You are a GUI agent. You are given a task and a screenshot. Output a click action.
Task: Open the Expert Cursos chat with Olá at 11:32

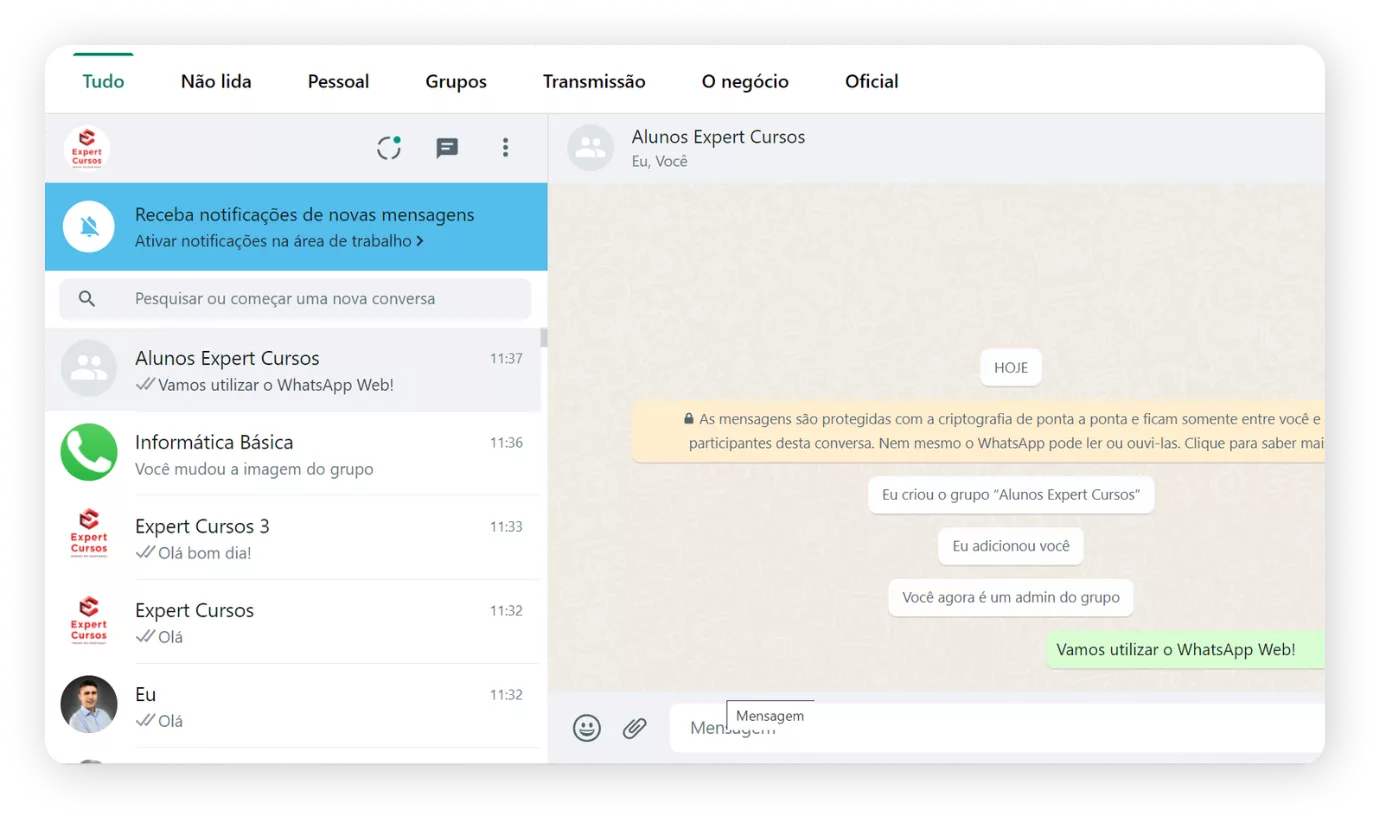[293, 622]
